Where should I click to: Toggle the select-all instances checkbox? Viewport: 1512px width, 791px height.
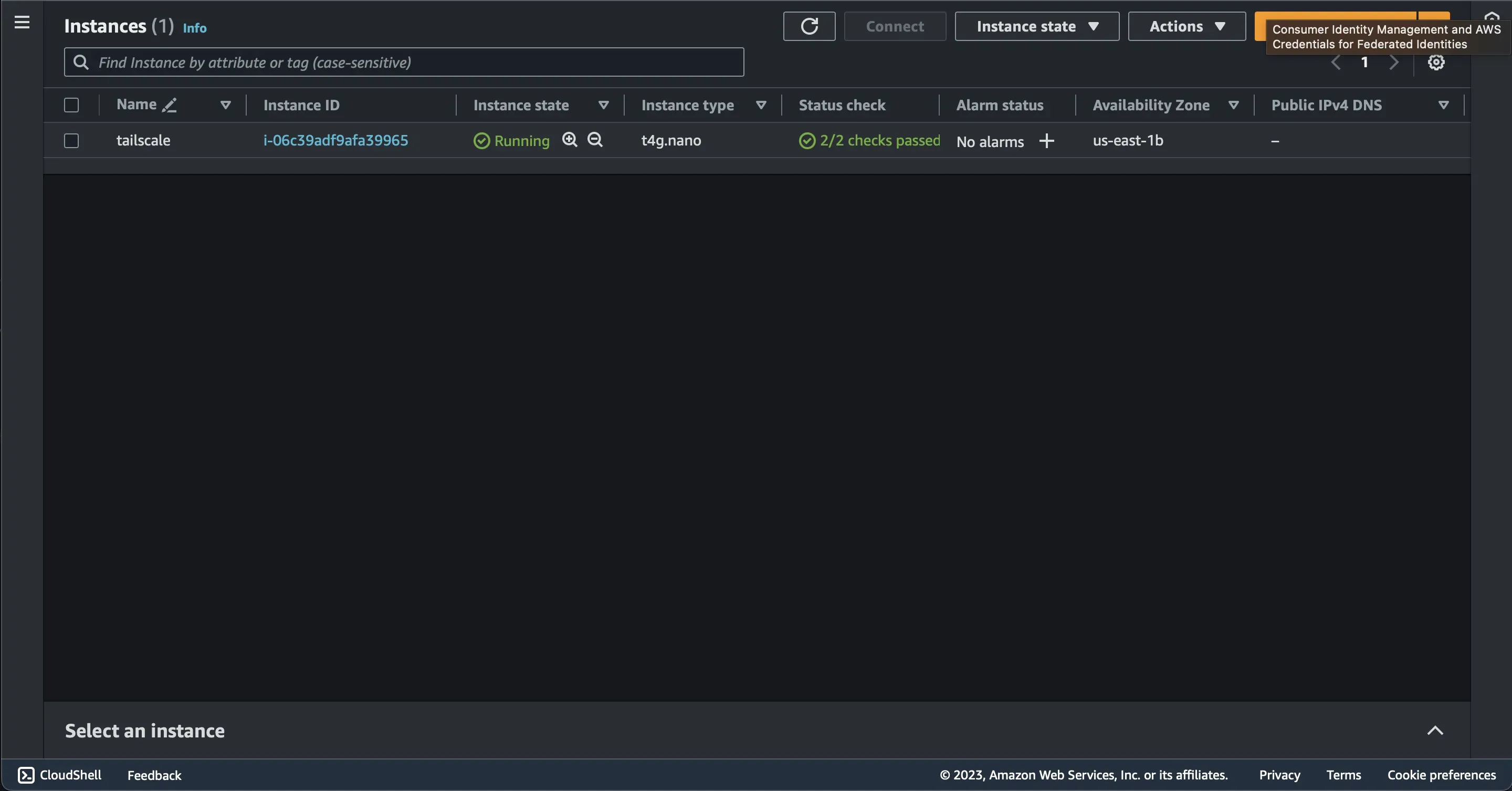(71, 105)
